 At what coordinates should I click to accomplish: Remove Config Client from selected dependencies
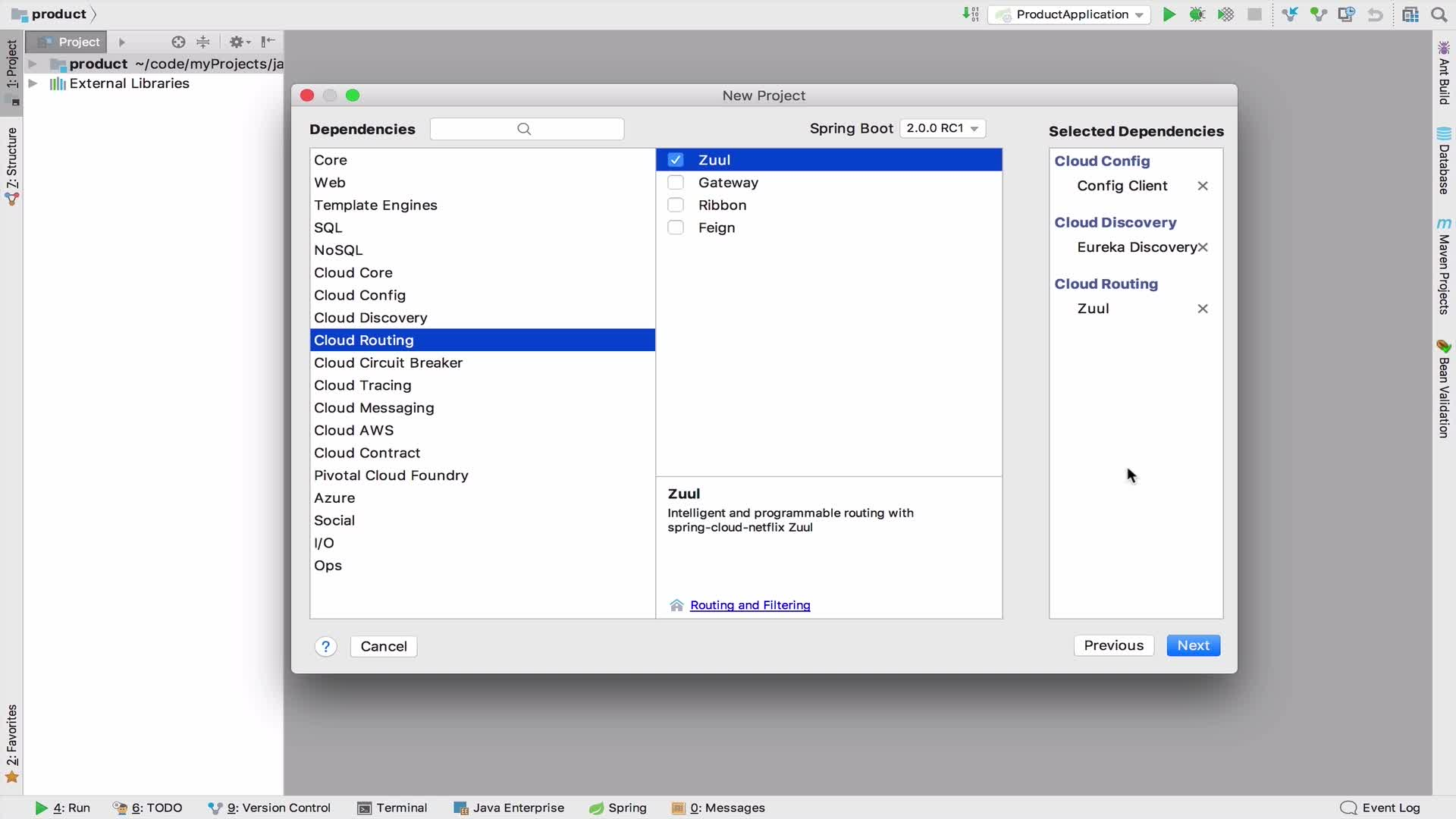[x=1202, y=186]
